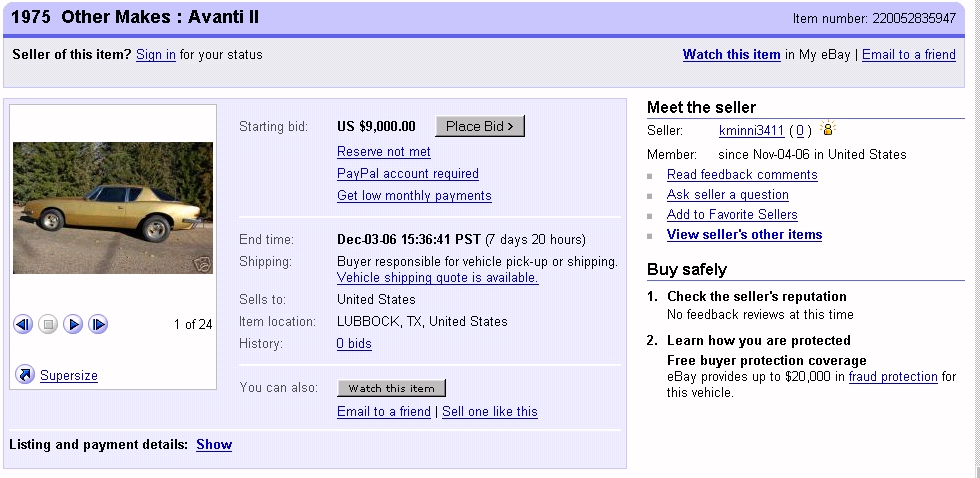The height and width of the screenshot is (478, 980).
Task: Click the stop slideshow icon
Action: [48, 324]
